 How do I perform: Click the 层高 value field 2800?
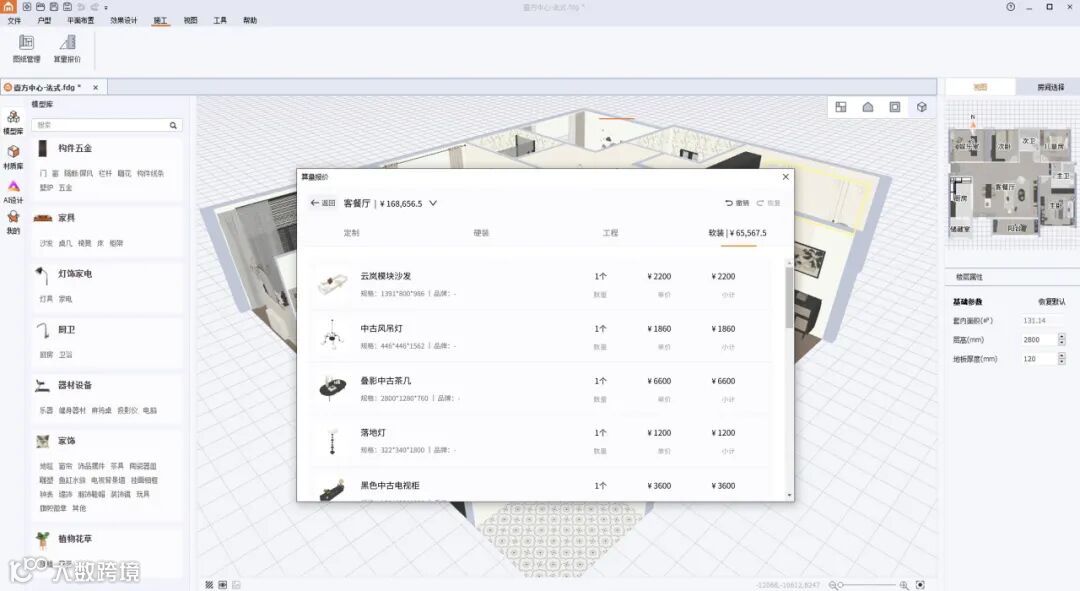click(x=1038, y=340)
